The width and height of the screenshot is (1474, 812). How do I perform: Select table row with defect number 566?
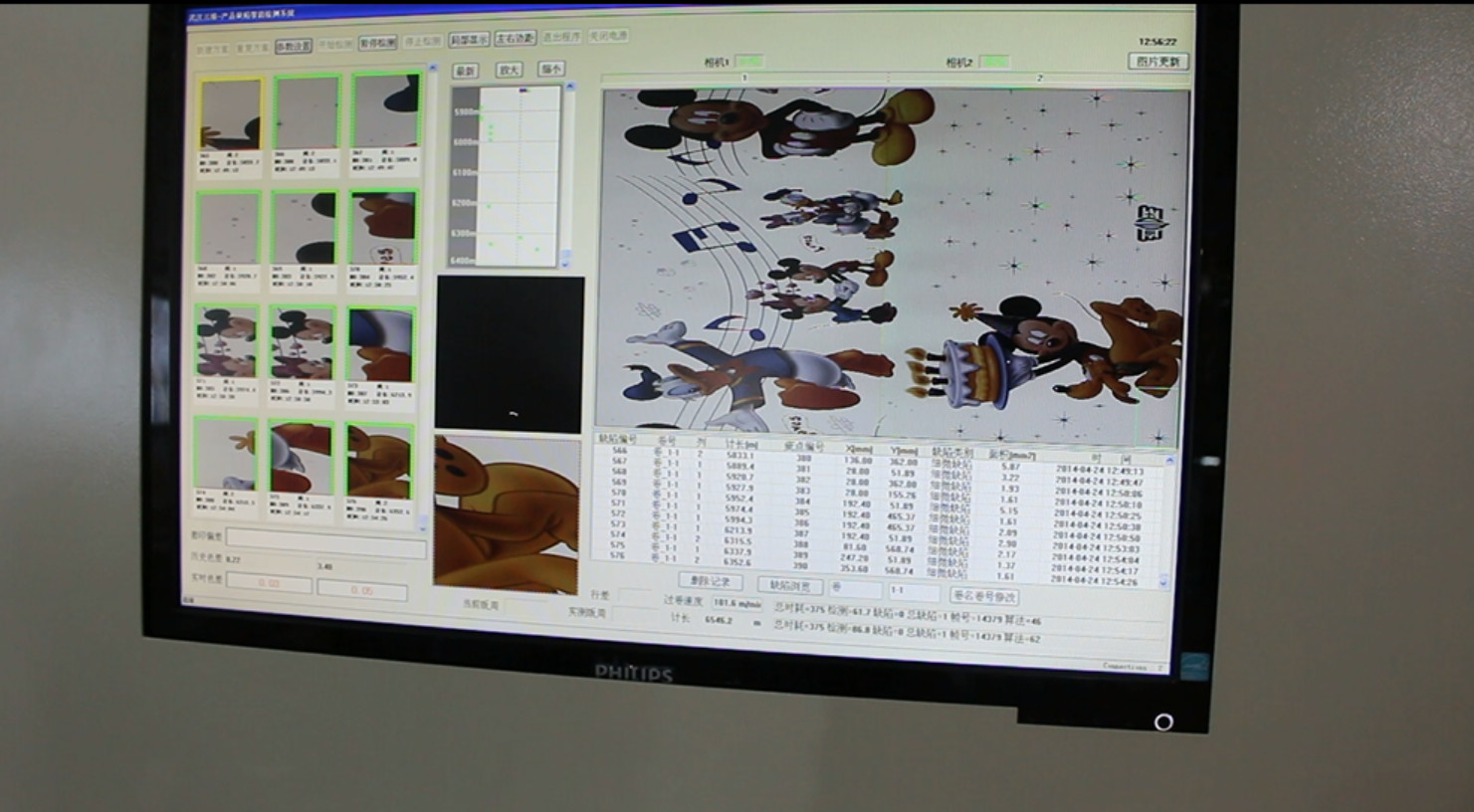881,461
